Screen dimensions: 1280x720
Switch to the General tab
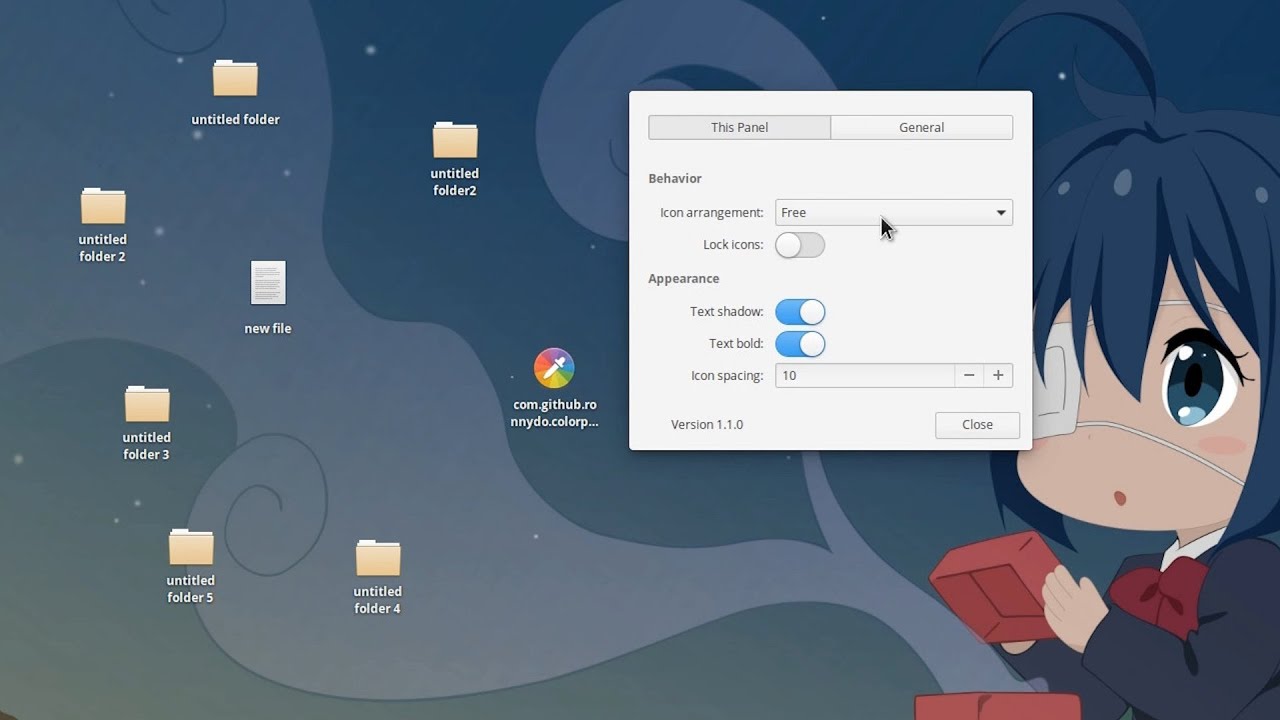click(921, 127)
